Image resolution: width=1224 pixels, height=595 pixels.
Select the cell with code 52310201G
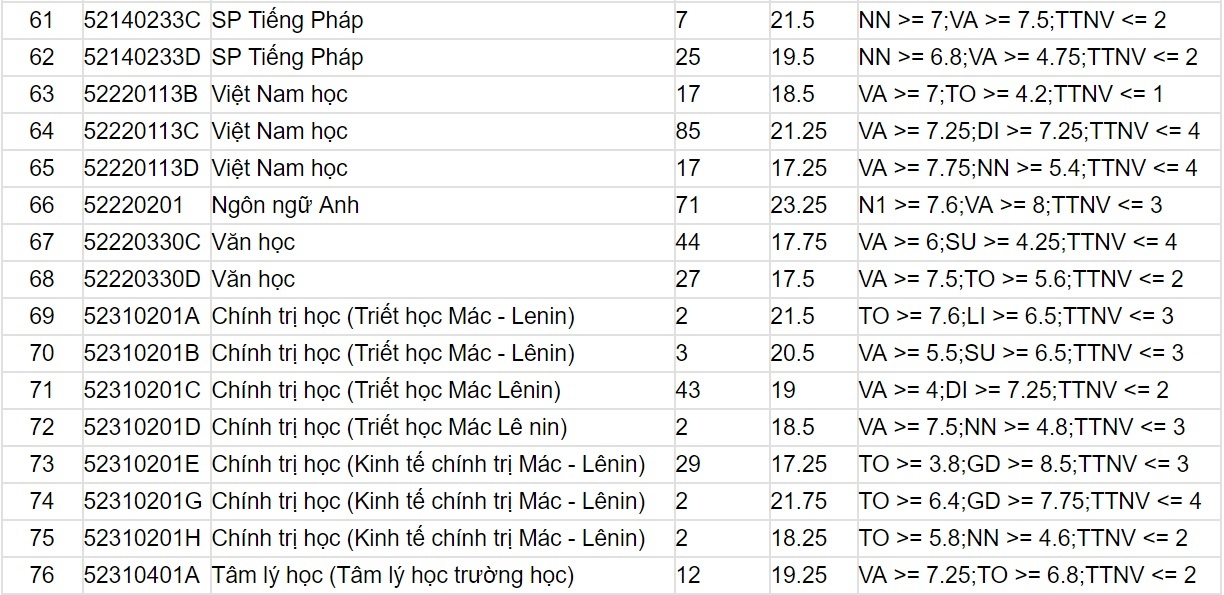pyautogui.click(x=141, y=501)
